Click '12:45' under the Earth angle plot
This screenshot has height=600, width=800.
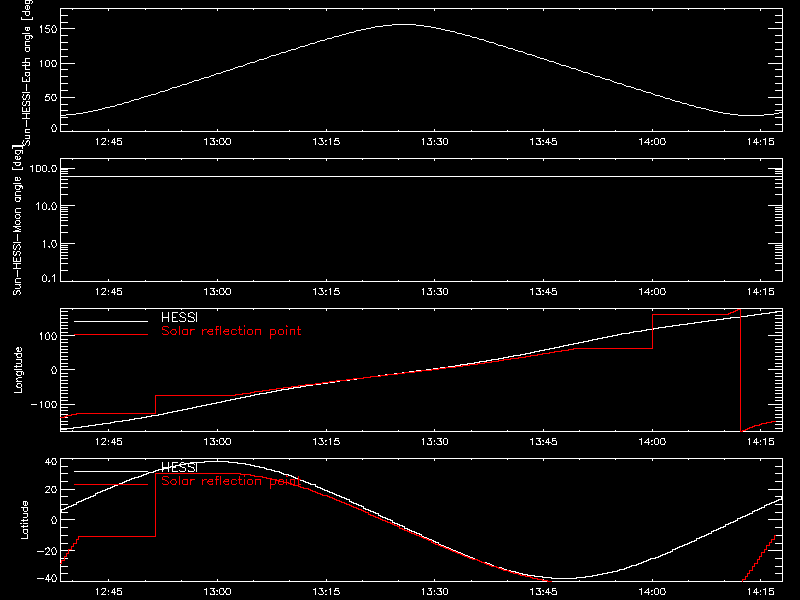coord(109,142)
